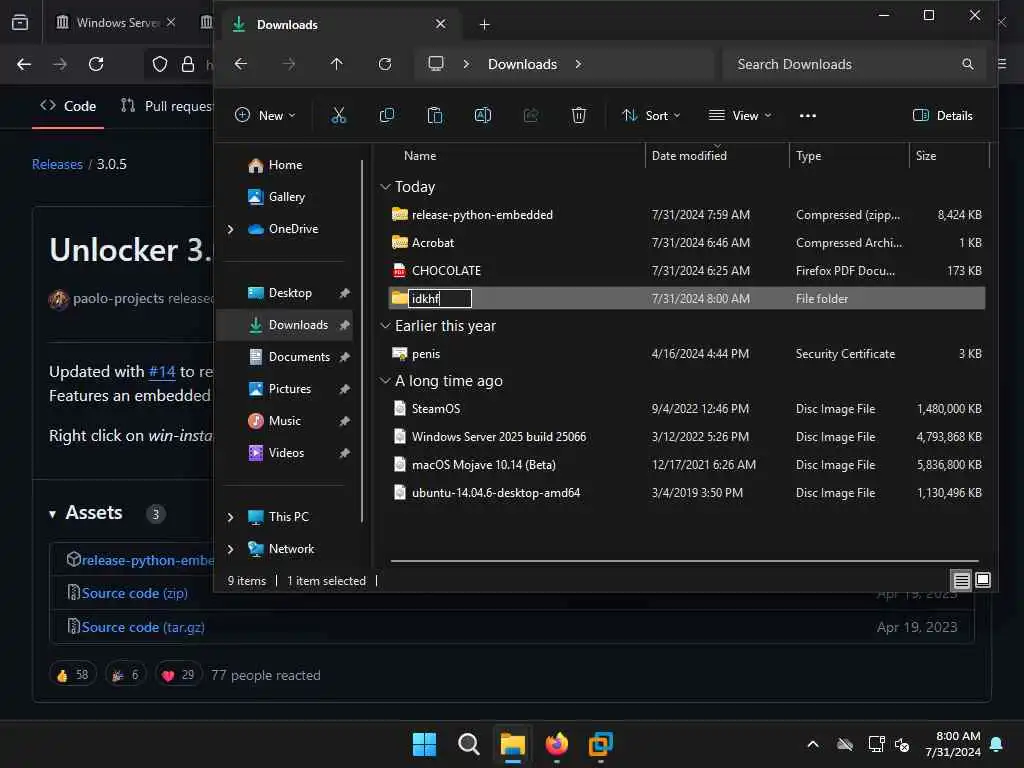
Task: Click the search magnifier in Search Downloads
Action: (968, 64)
